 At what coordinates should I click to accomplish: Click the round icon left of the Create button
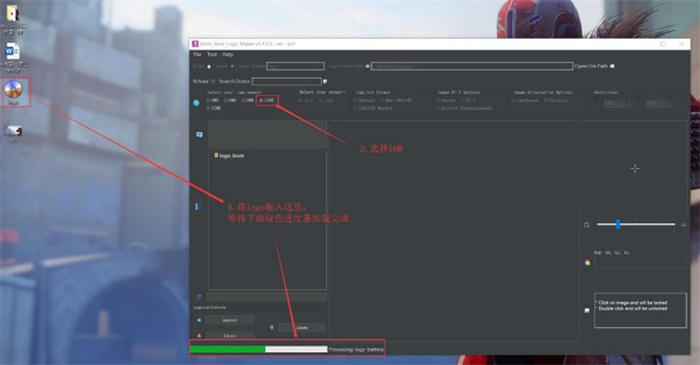272,328
